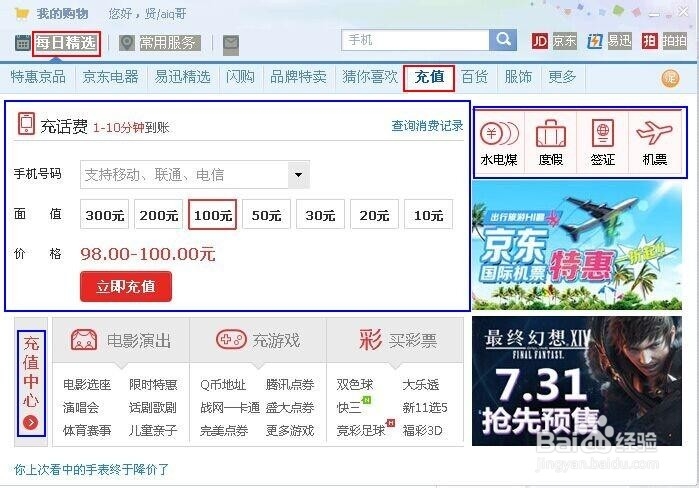Open the 京东国际机票特惠 banner

click(577, 245)
